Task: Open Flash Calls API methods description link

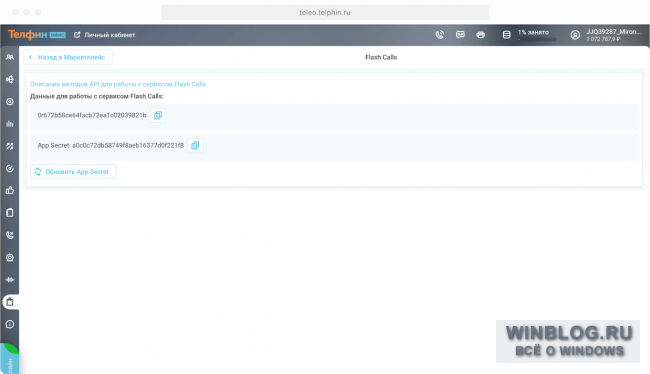Action: click(x=118, y=84)
